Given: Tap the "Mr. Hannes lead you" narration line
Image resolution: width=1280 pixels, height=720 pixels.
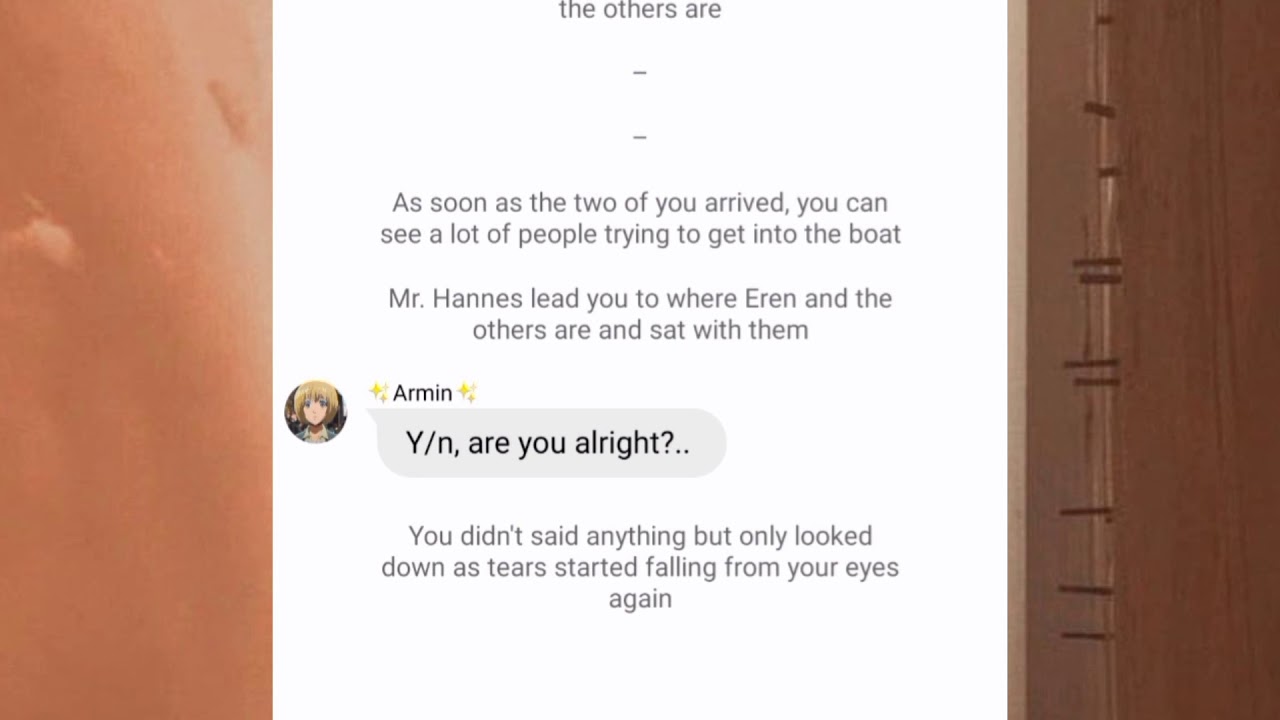Looking at the screenshot, I should point(640,298).
